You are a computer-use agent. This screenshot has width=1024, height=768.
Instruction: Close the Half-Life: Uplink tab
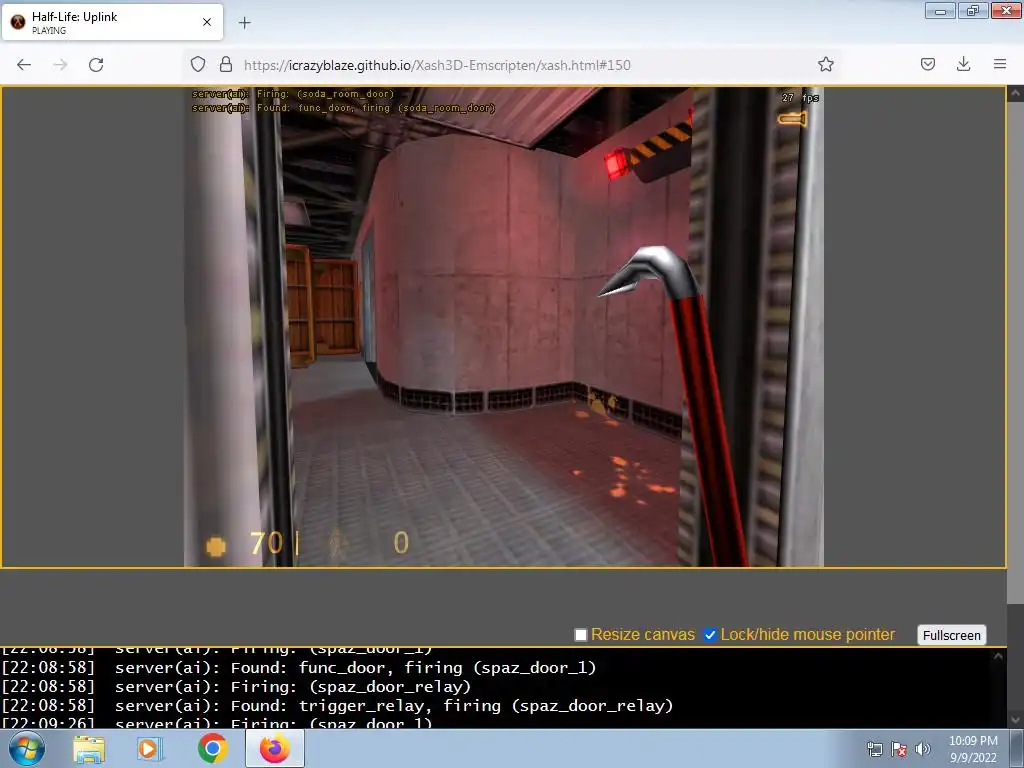pos(207,22)
